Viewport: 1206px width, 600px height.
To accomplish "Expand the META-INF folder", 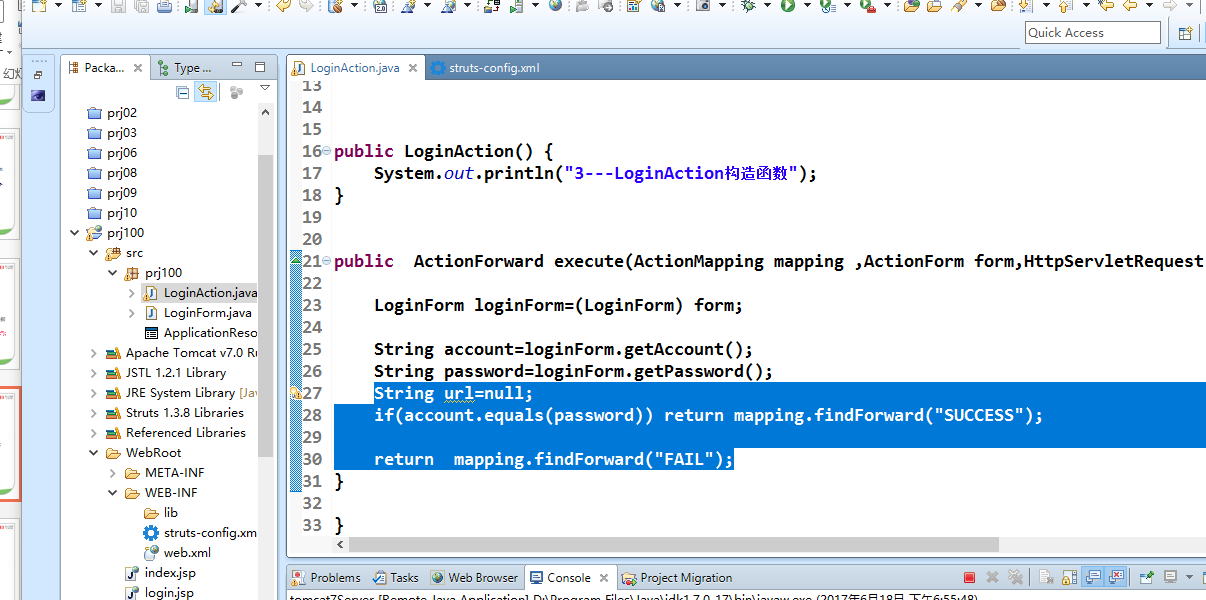I will coord(113,473).
